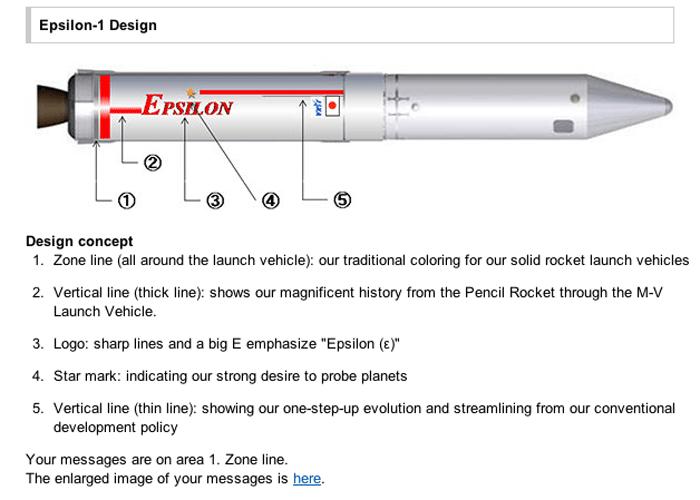Click the 'Logo: sharp lines' list item
Screen dimensions: 700x500
pos(227,344)
